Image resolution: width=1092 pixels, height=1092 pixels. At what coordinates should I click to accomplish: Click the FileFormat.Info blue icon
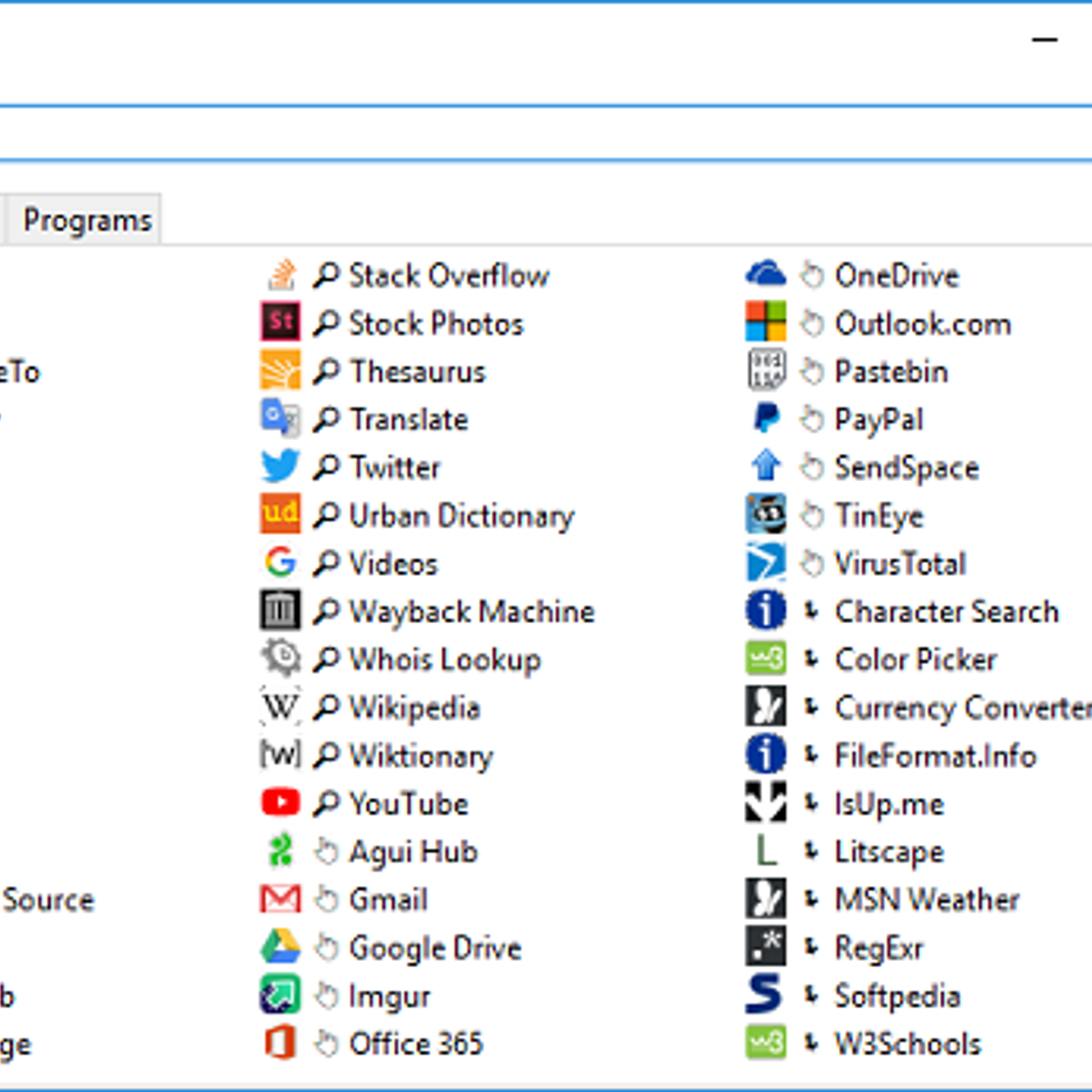[x=766, y=754]
